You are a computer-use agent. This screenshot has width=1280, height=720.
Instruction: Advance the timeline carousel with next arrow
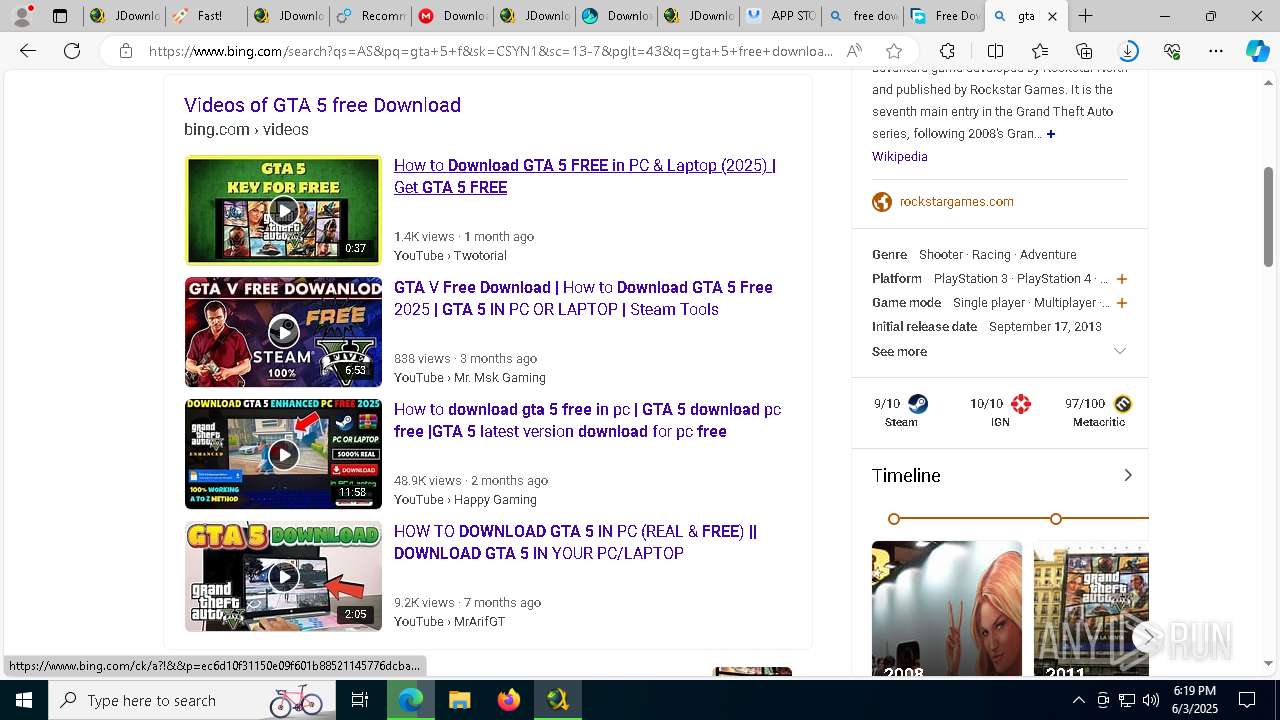click(1147, 636)
